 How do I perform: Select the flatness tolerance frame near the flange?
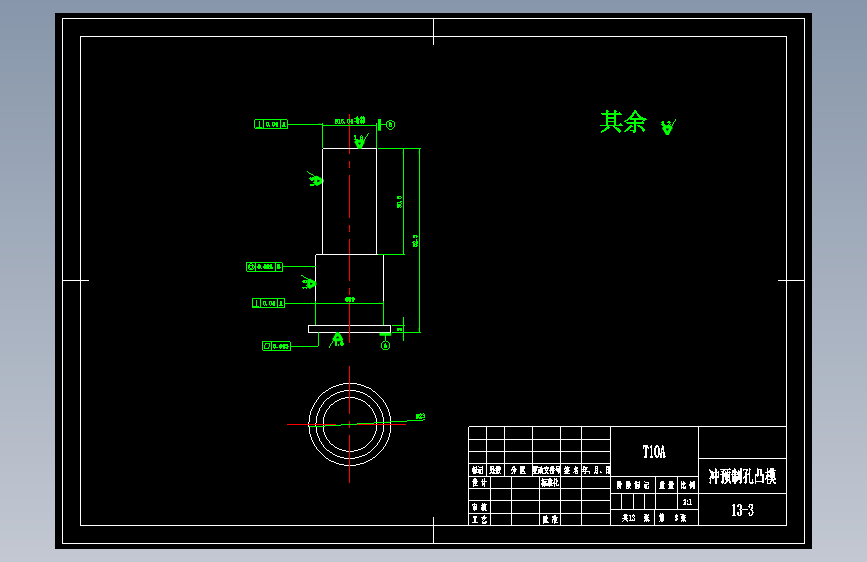pos(276,346)
